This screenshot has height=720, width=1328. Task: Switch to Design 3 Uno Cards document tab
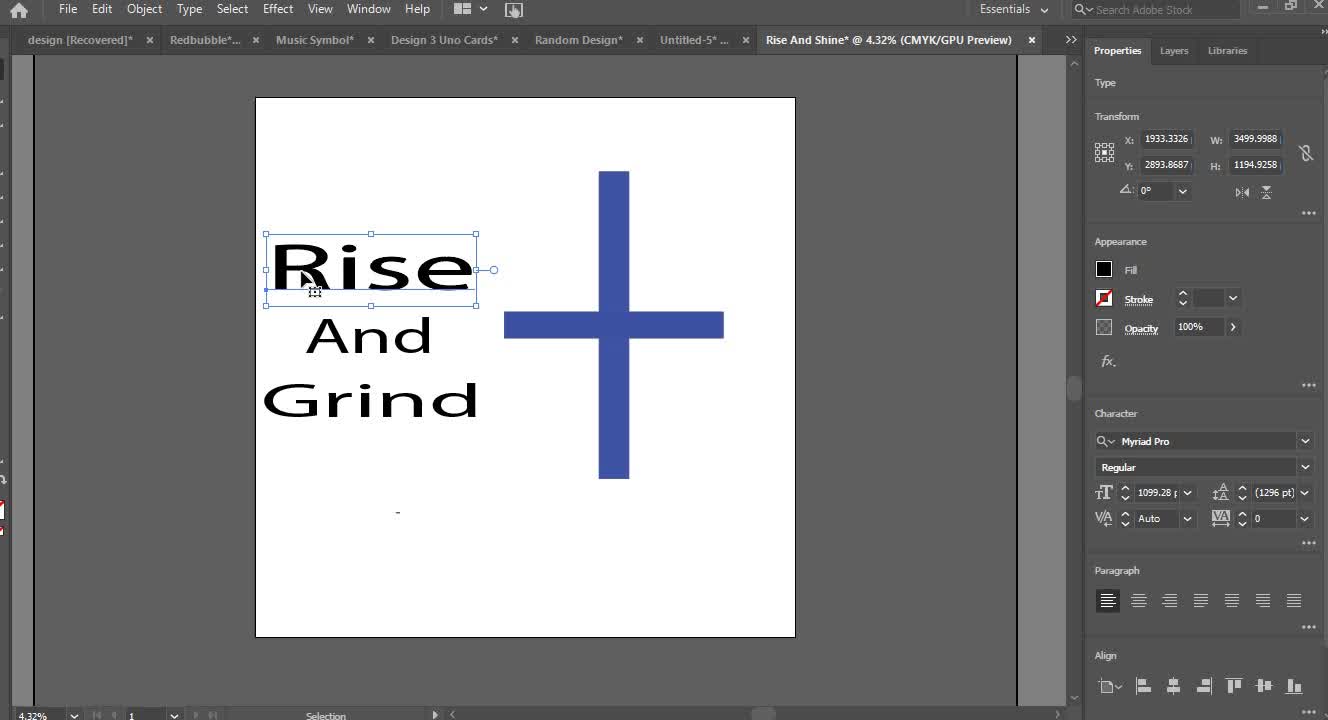444,40
